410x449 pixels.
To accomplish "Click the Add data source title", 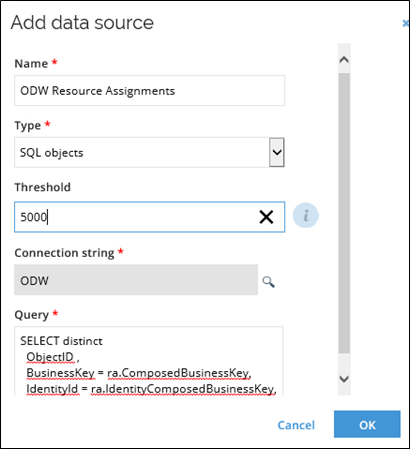I will (82, 23).
